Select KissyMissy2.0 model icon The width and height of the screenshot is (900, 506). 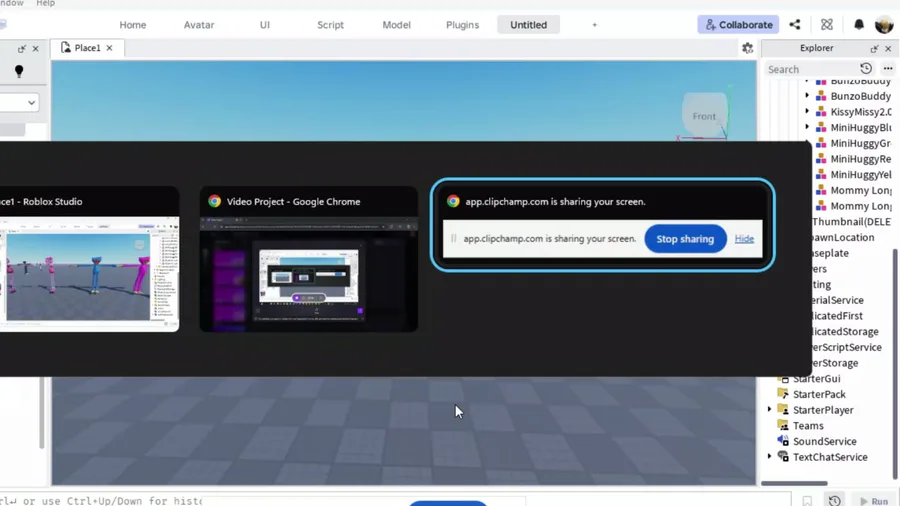(x=821, y=111)
